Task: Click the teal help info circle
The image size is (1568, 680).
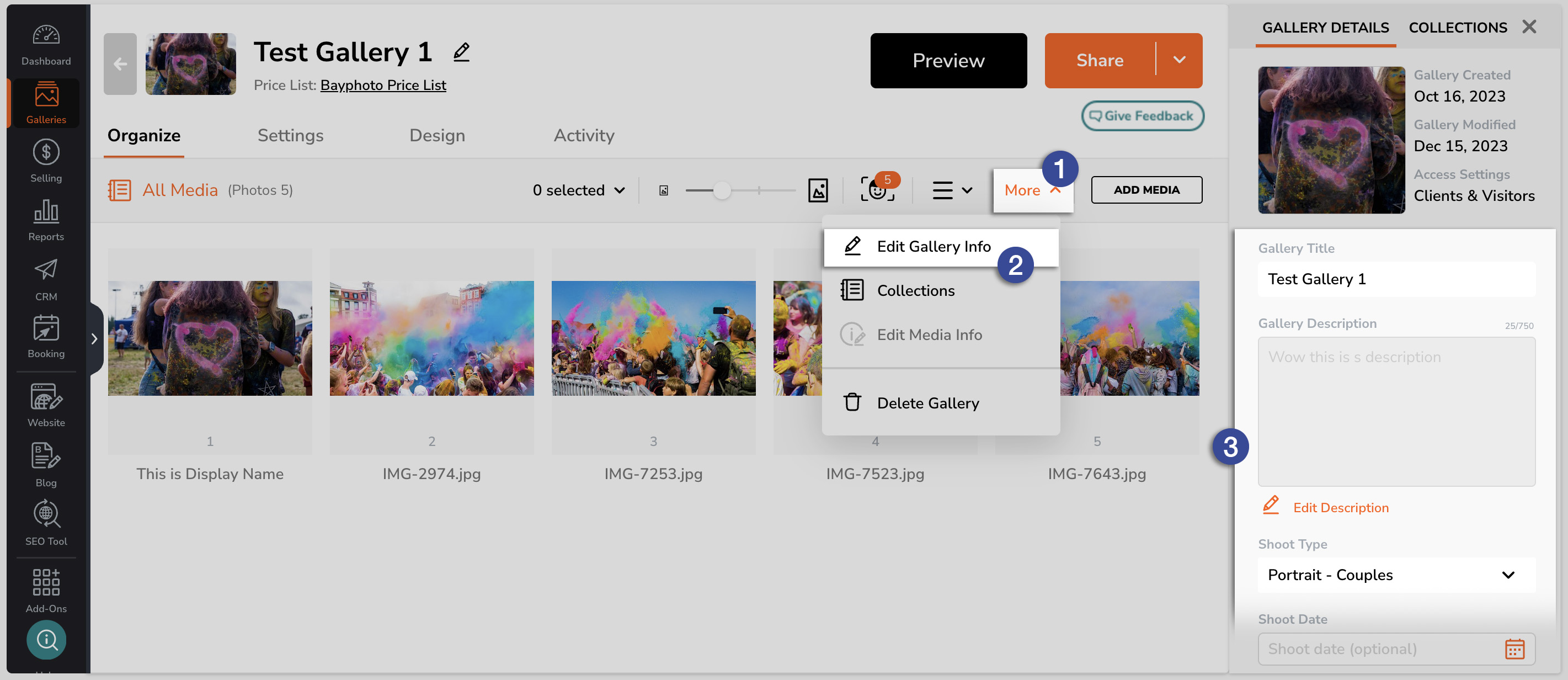Action: [x=46, y=639]
